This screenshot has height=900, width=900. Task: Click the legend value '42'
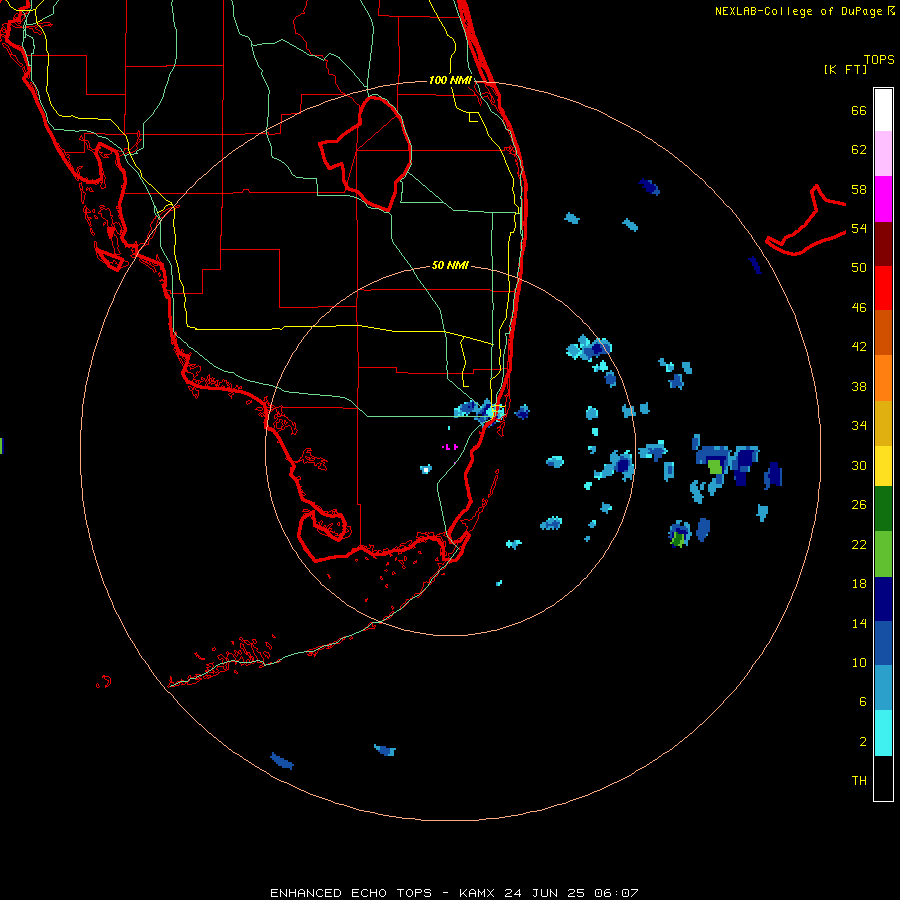859,347
